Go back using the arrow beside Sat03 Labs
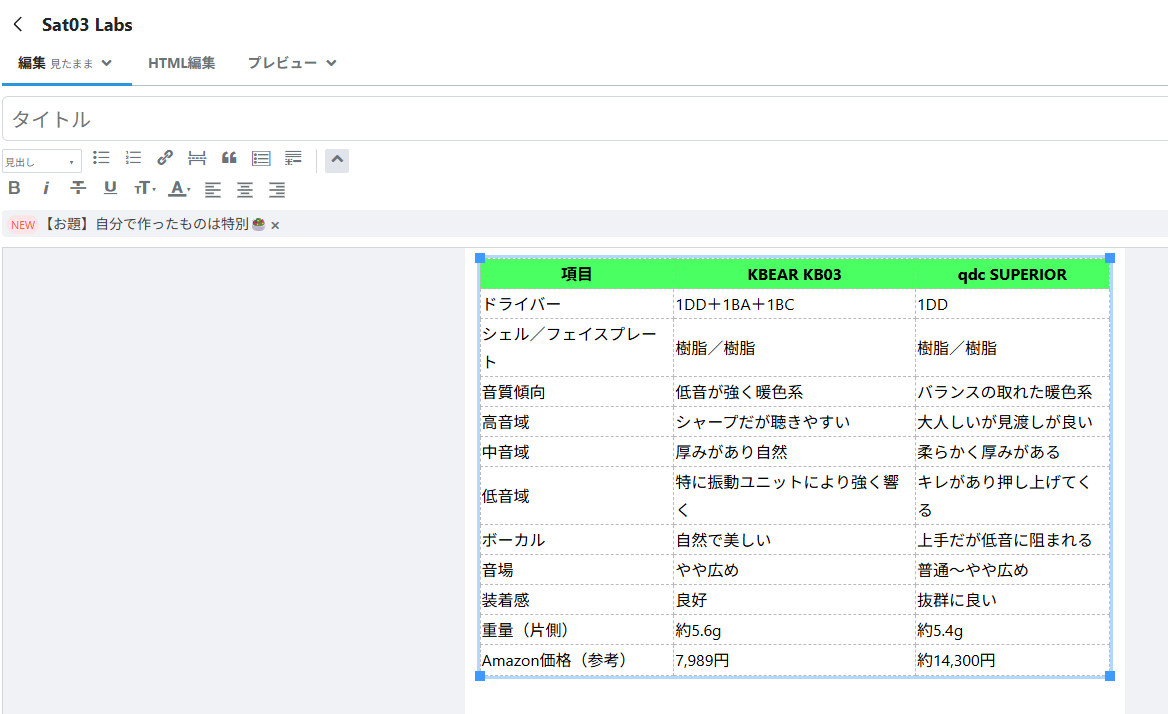Viewport: 1168px width, 714px height. click(x=18, y=24)
